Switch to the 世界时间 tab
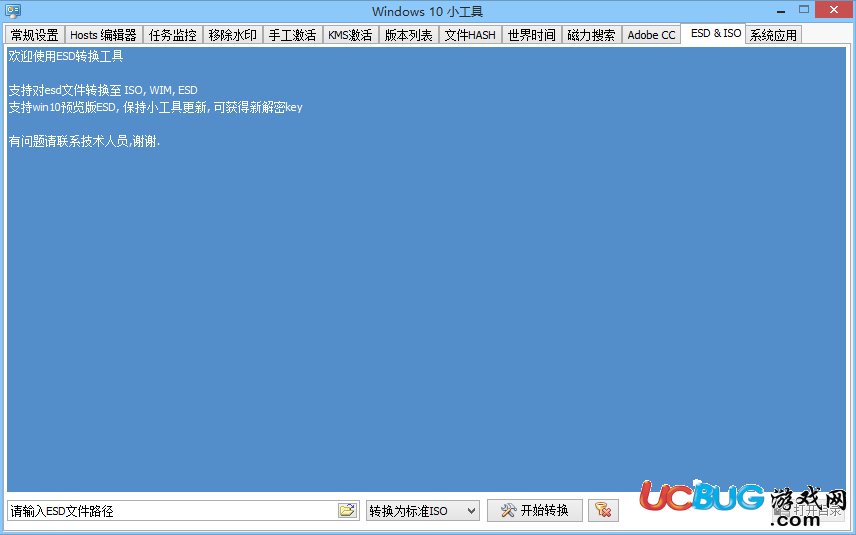 point(531,35)
